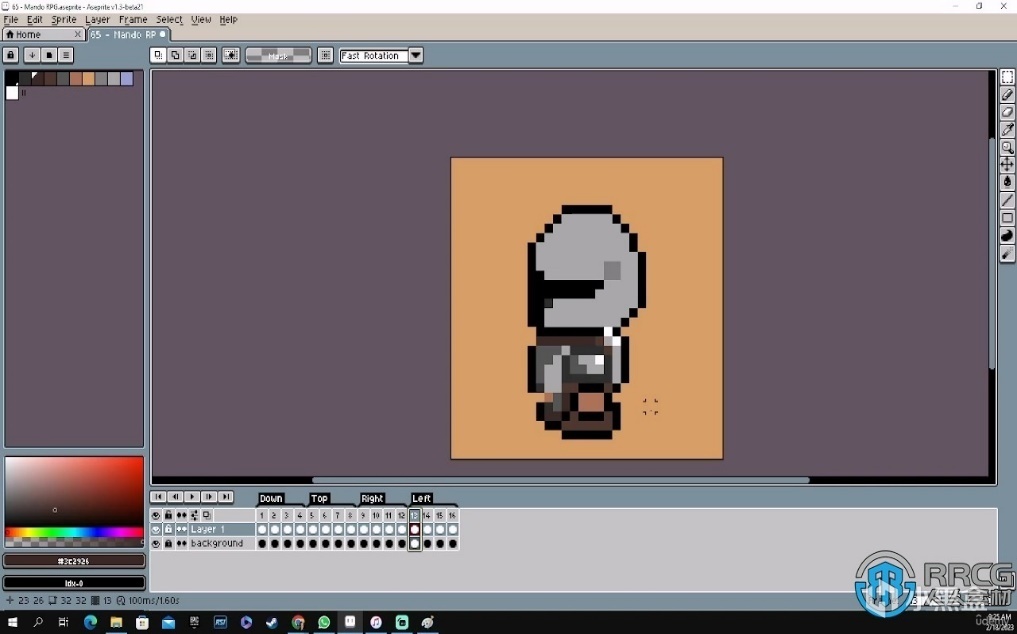Select the Line tool
The width and height of the screenshot is (1017, 634).
point(1007,200)
